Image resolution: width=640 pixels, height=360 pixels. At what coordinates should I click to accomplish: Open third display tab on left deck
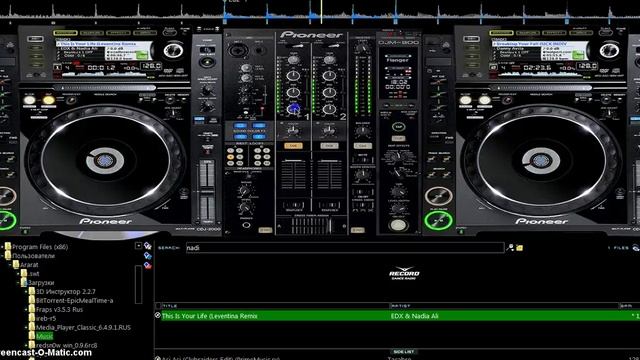(x=118, y=33)
